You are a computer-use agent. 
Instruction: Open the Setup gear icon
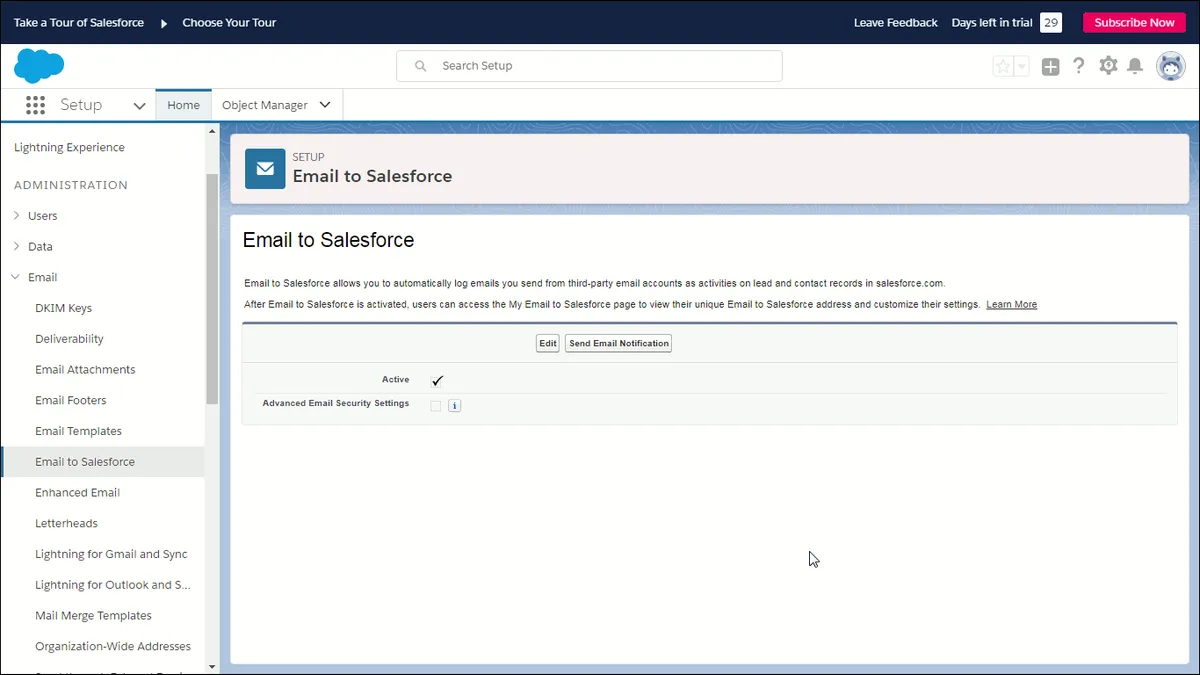pos(1108,66)
